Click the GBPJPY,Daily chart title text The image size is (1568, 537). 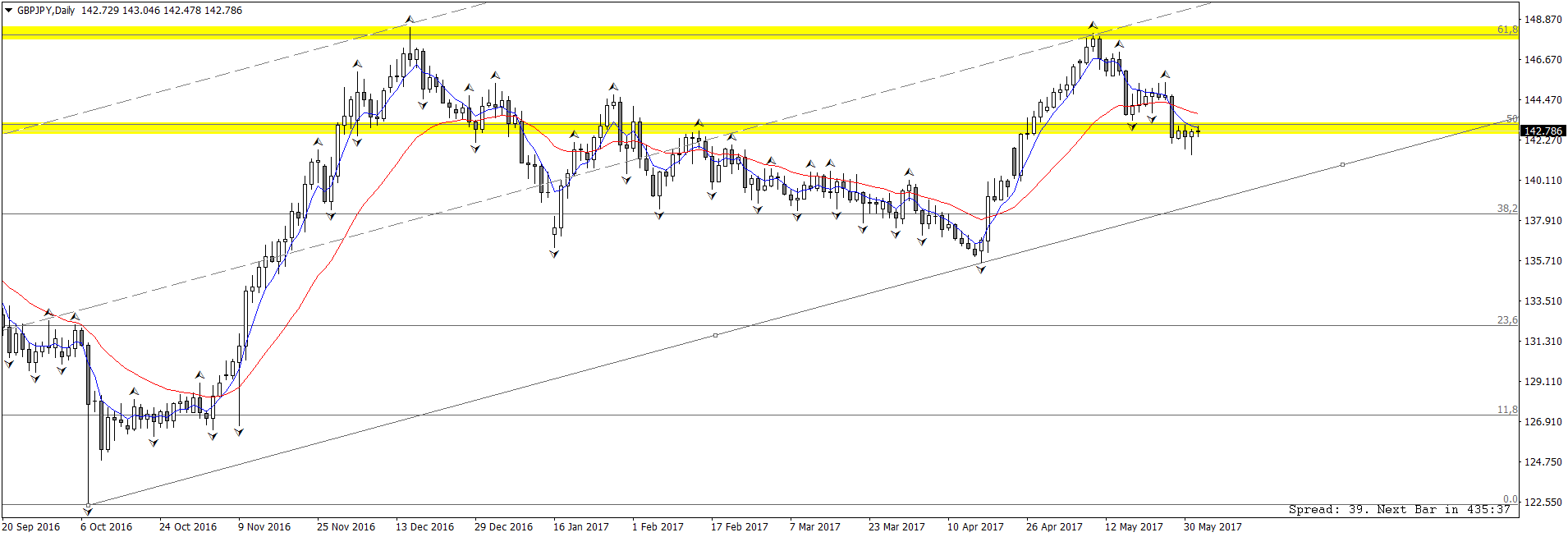[x=46, y=11]
